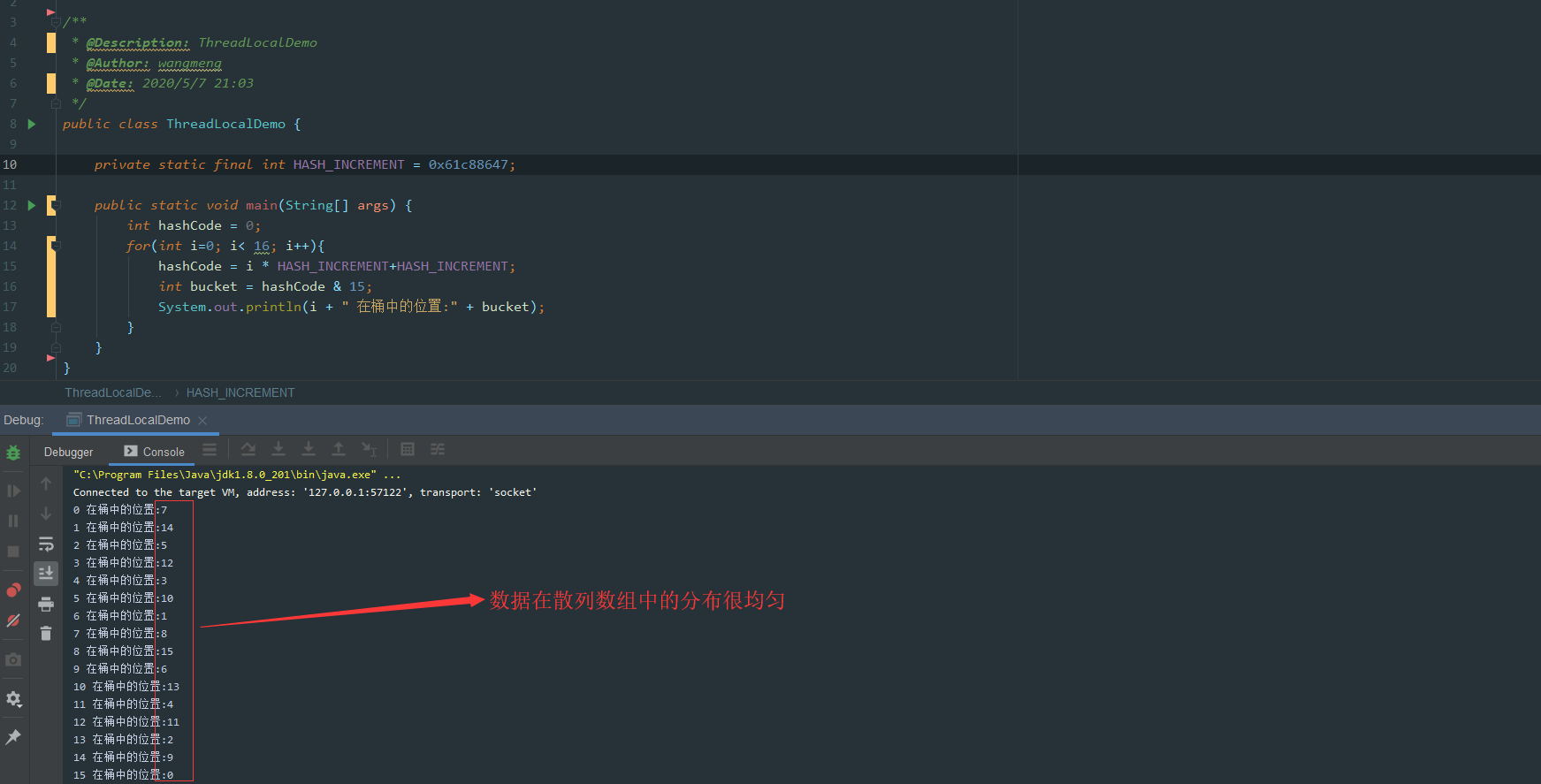Toggle Scroll to End in console
Image resolution: width=1541 pixels, height=784 pixels.
(46, 574)
